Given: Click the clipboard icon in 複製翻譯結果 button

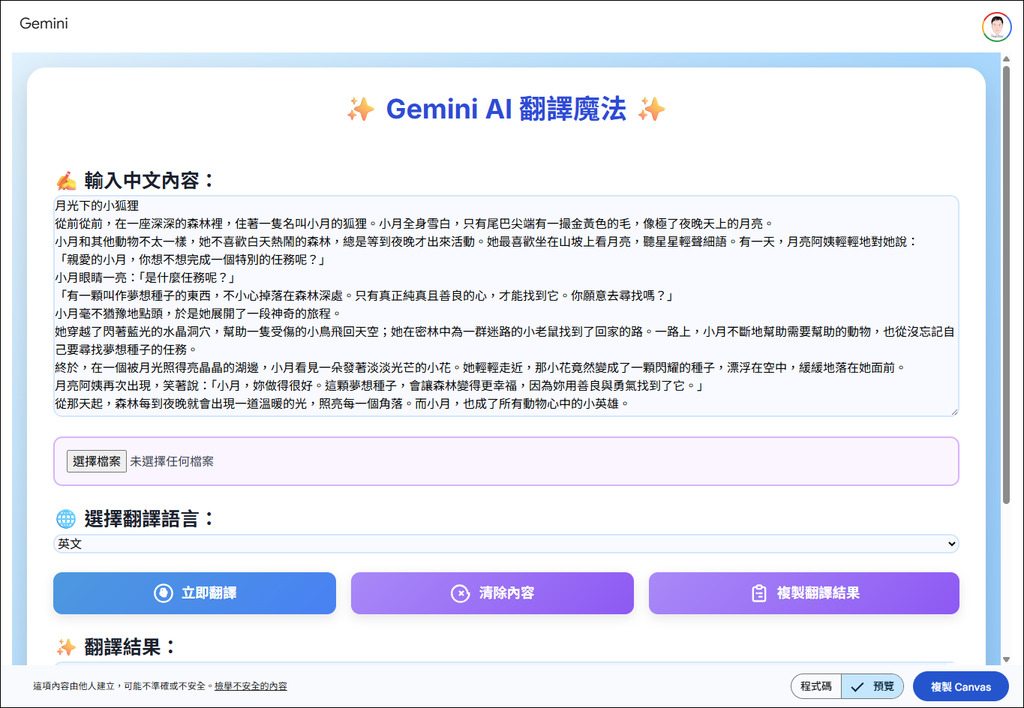Looking at the screenshot, I should click(759, 593).
